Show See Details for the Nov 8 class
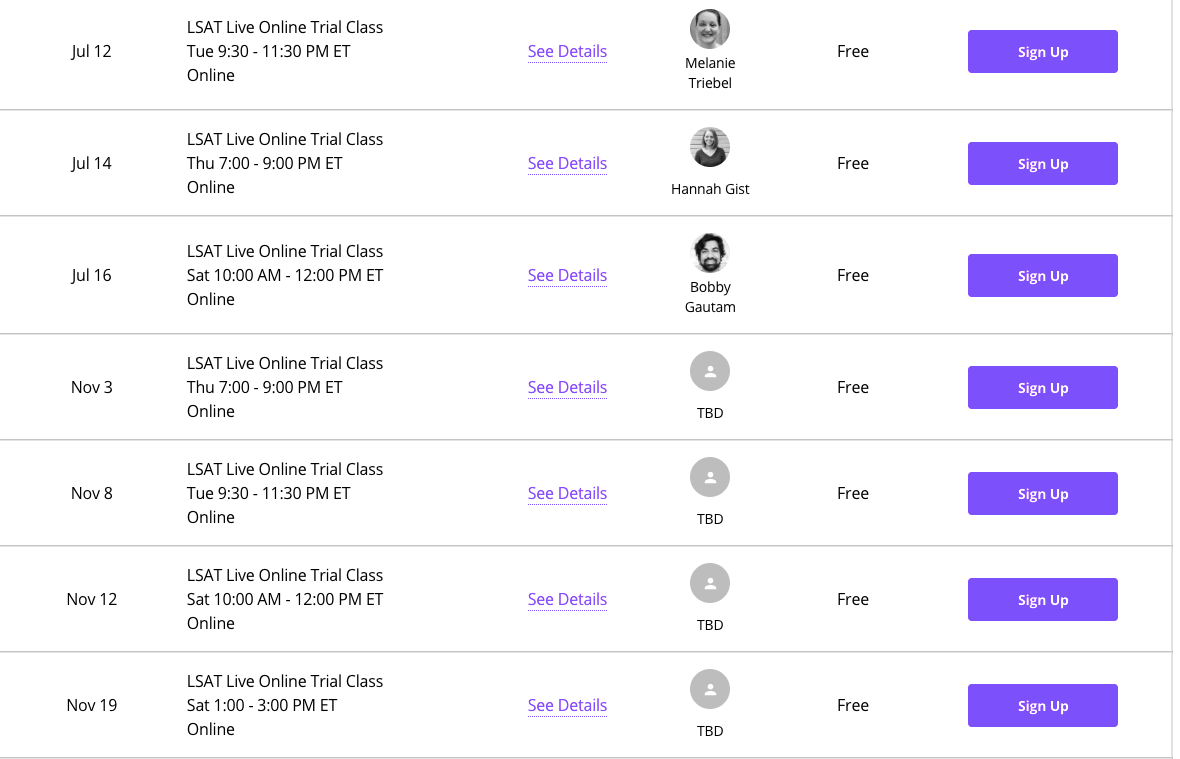Viewport: 1180px width, 759px height. coord(567,493)
